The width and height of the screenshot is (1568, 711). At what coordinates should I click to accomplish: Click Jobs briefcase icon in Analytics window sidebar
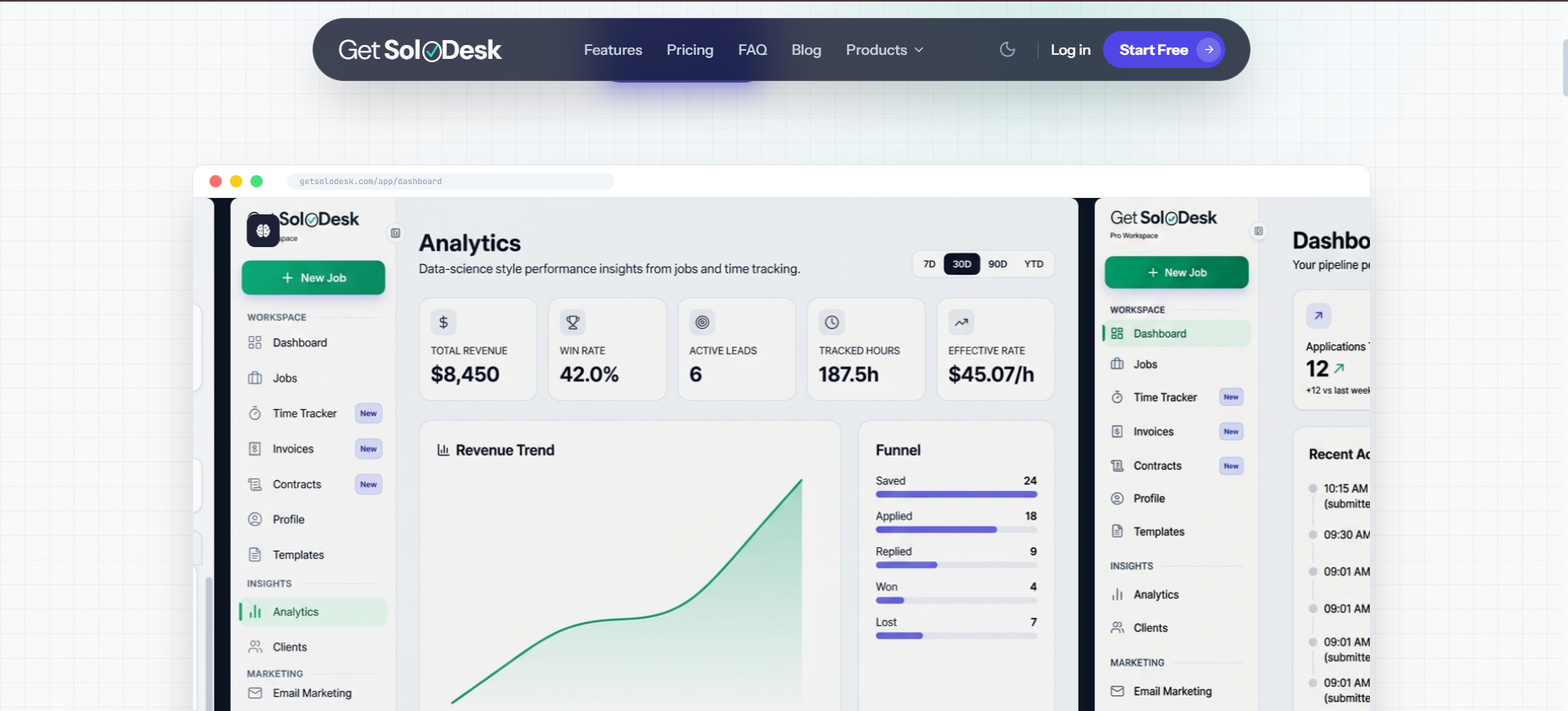pos(255,378)
